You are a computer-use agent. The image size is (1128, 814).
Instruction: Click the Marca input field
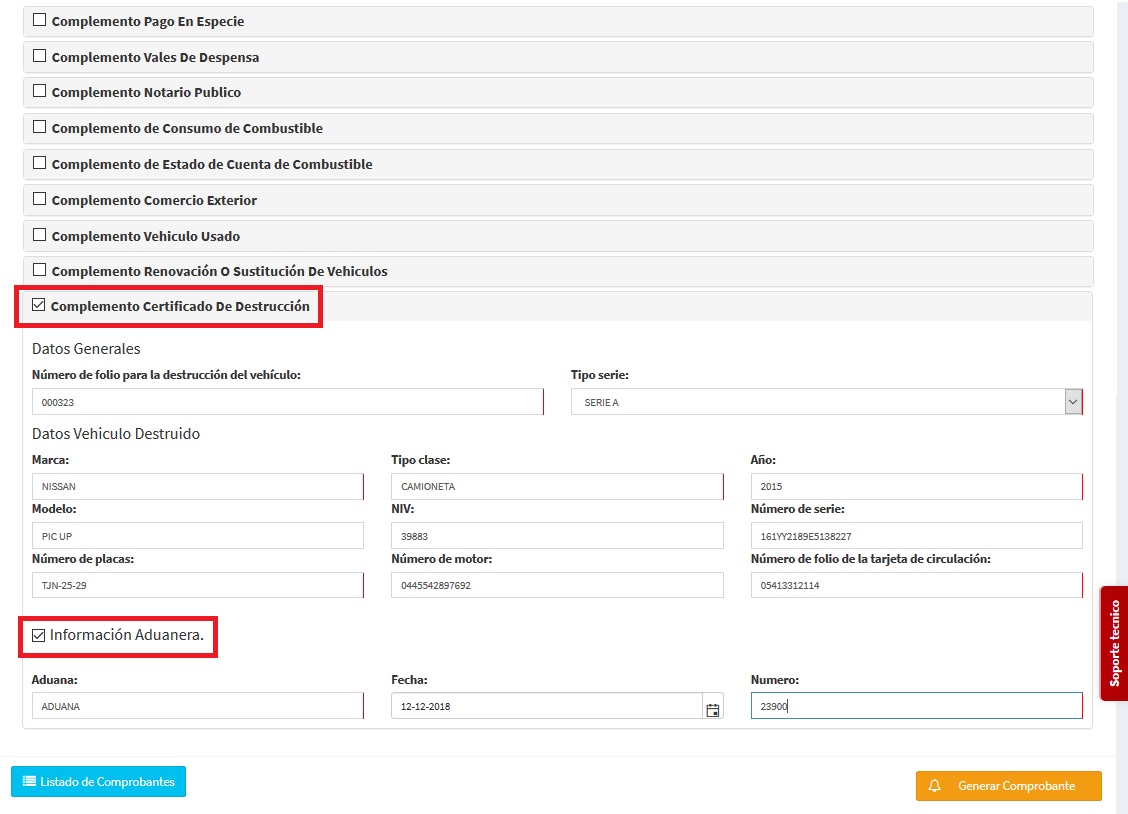(x=197, y=487)
